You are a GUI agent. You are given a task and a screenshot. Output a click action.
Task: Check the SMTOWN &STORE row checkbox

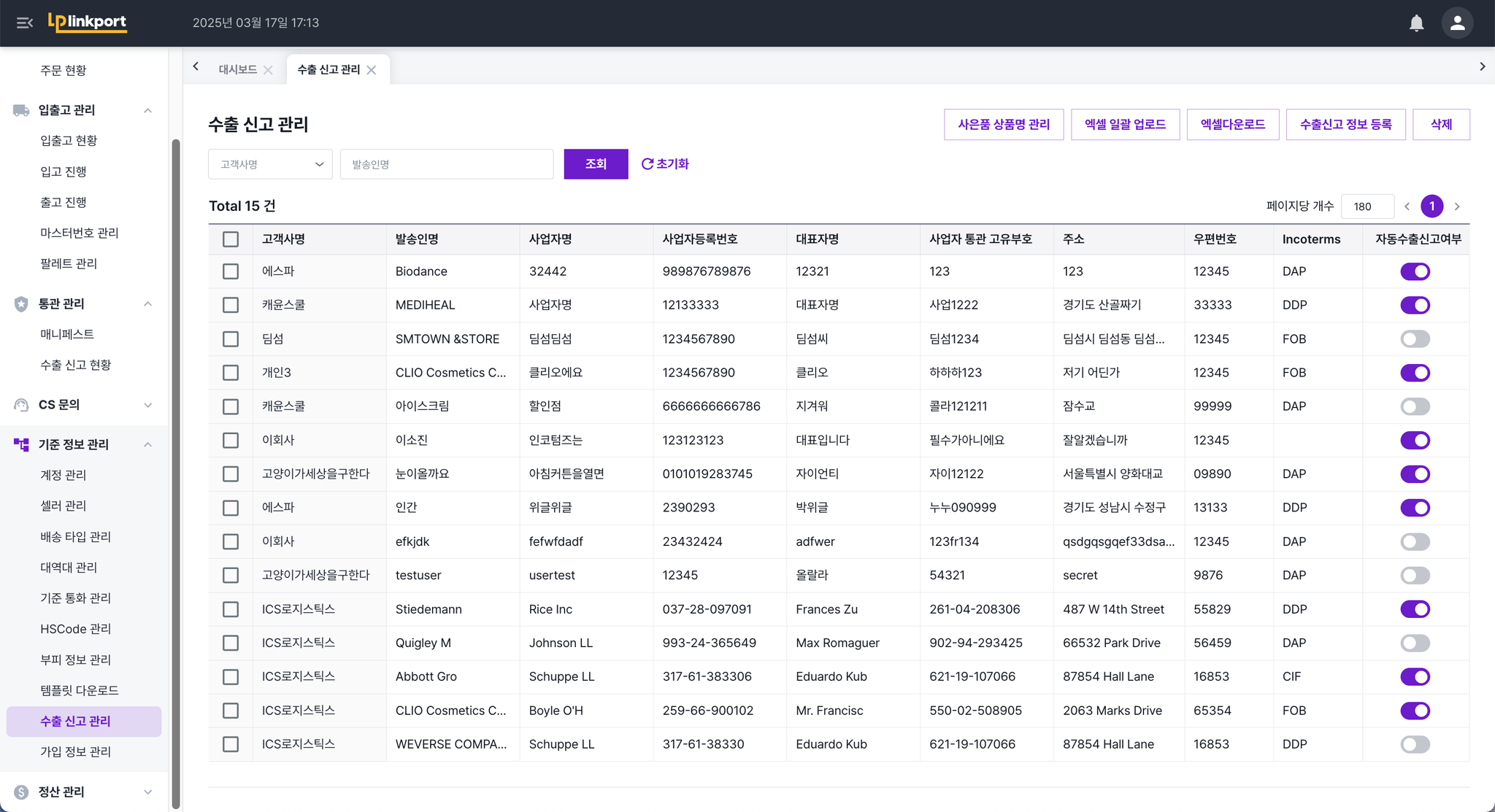(x=231, y=339)
